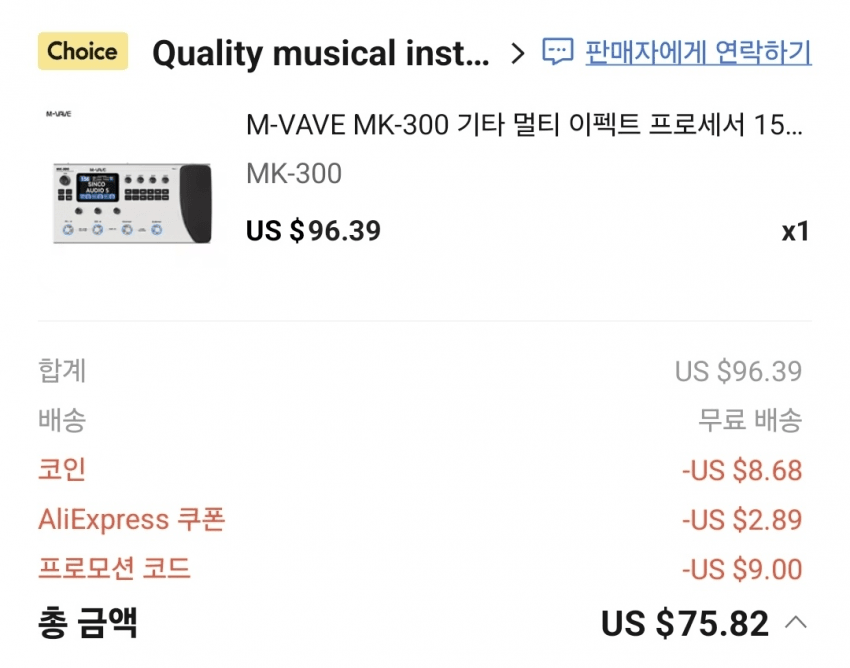Click the chat bubble message icon

(x=557, y=52)
